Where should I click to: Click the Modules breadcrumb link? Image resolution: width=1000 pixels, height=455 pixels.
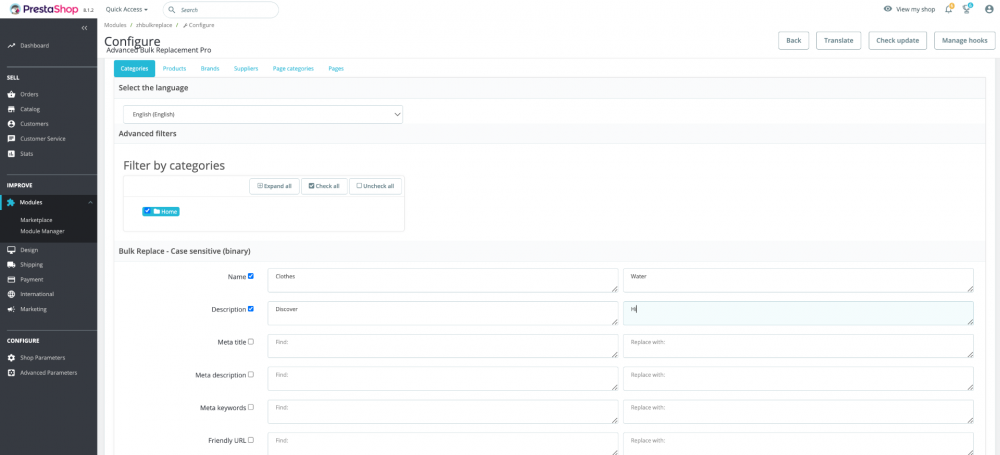[x=115, y=25]
